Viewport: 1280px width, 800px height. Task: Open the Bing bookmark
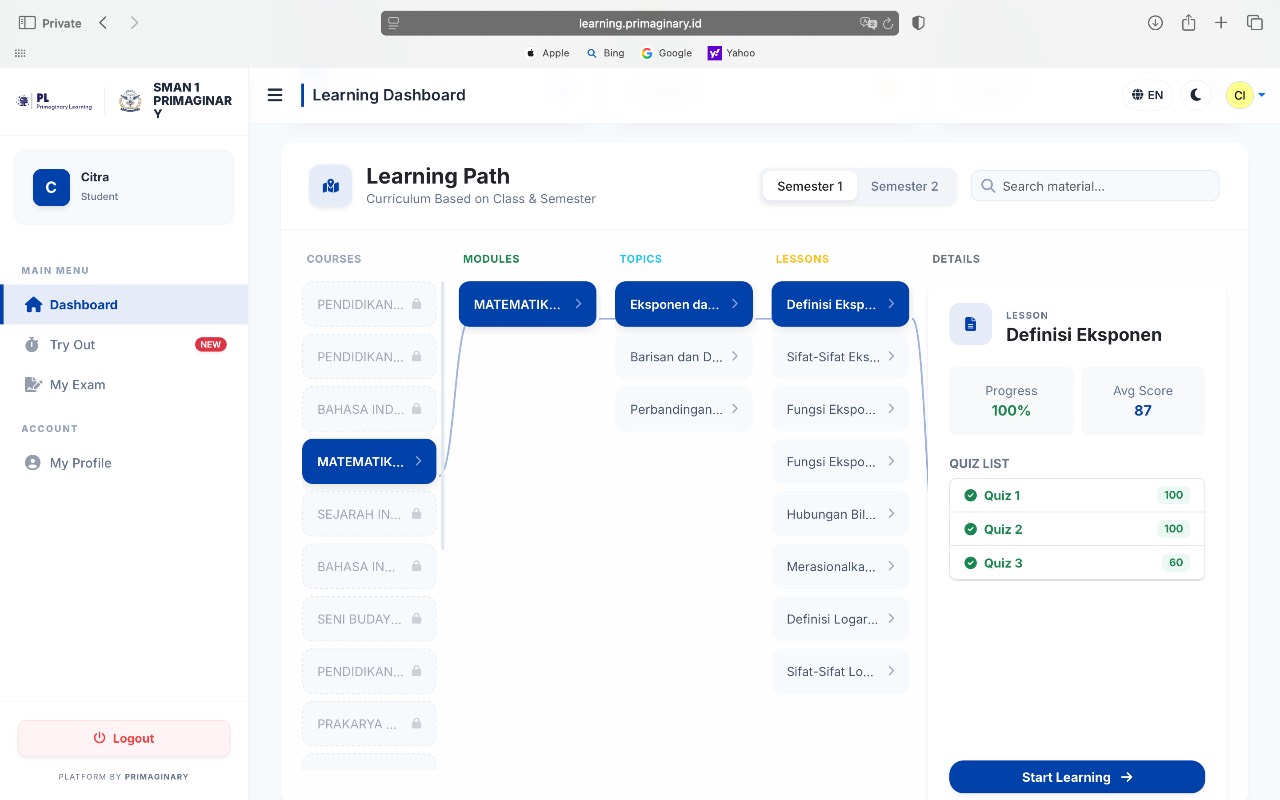pos(606,53)
